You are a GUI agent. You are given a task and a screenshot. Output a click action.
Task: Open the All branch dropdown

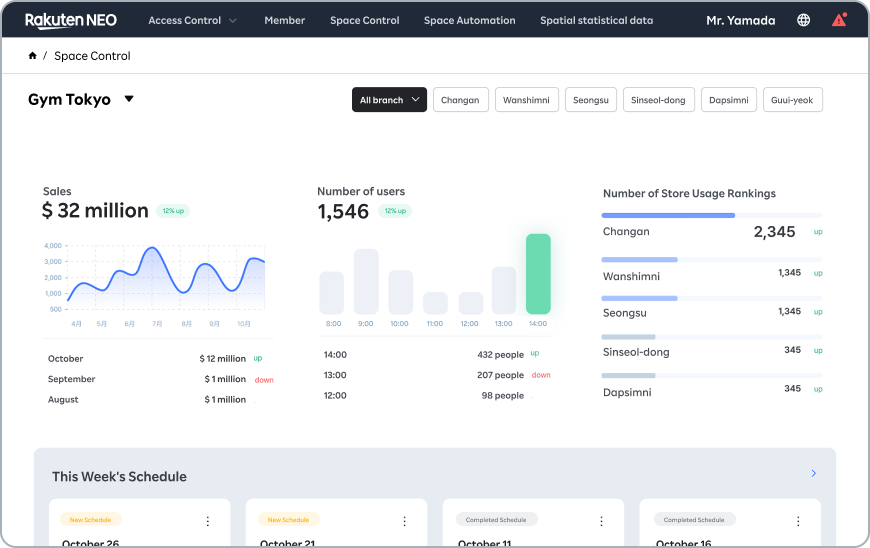pyautogui.click(x=389, y=100)
